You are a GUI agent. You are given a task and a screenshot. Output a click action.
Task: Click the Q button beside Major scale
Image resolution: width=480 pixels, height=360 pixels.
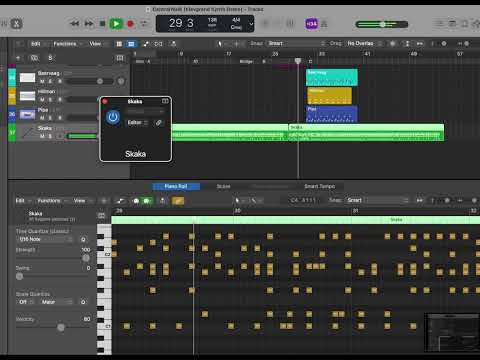(83, 302)
